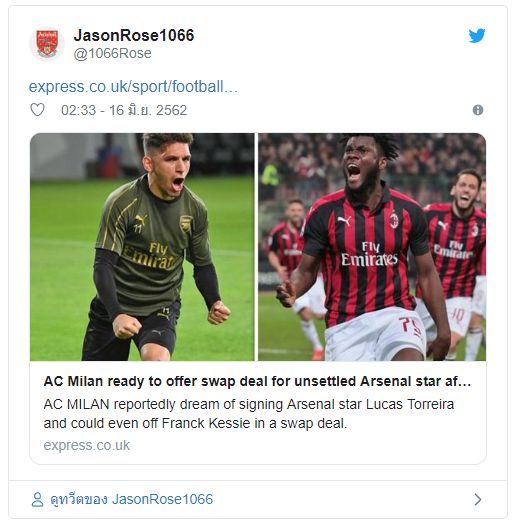Click the express.co.uk domain under the article
Viewport: 513px width, 524px height.
point(87,445)
